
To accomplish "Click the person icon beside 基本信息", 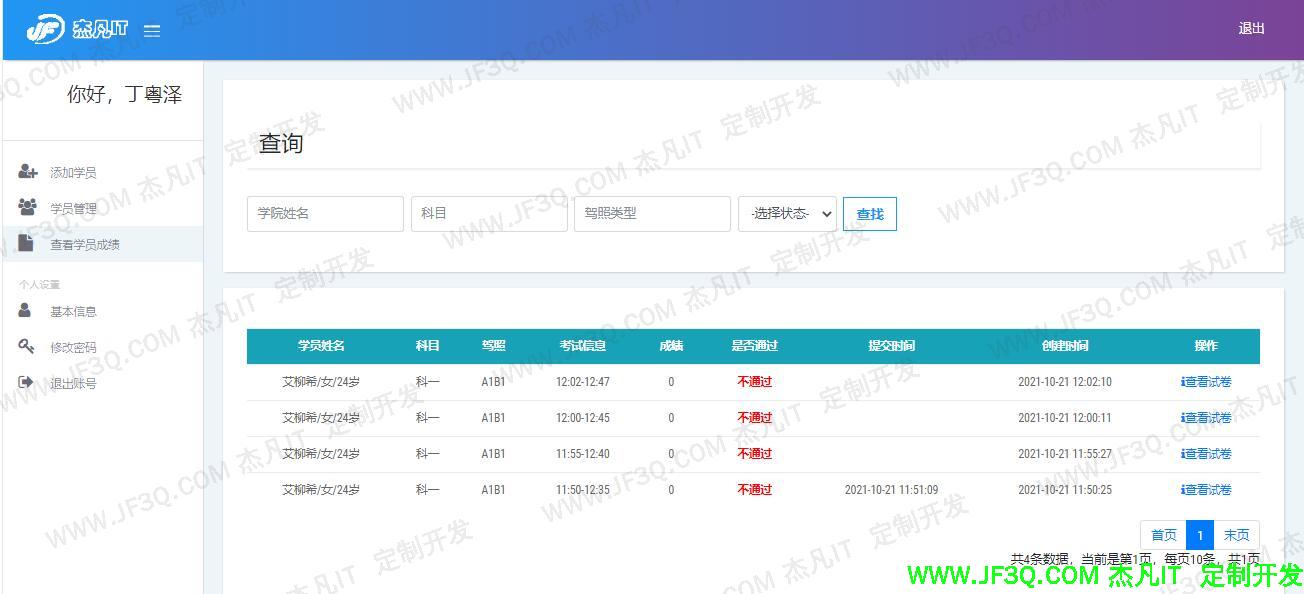I will [26, 311].
